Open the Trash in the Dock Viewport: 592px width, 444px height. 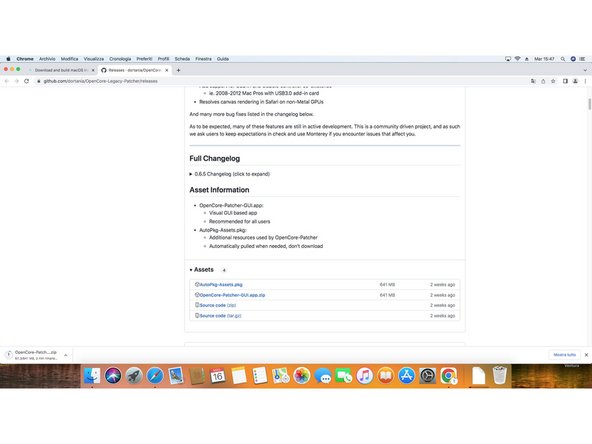pyautogui.click(x=500, y=375)
